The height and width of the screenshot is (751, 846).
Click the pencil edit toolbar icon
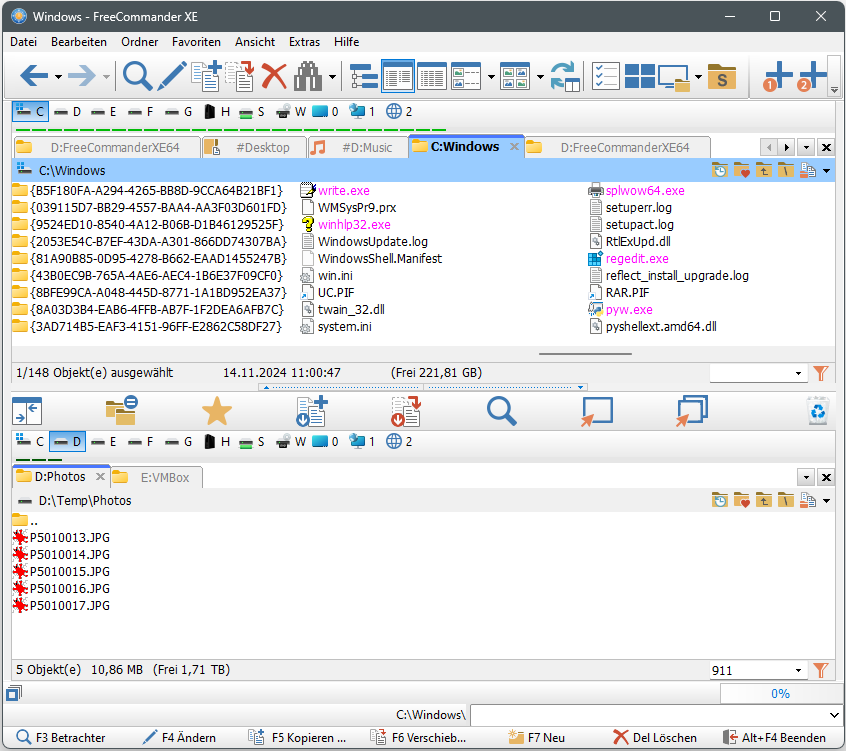click(x=172, y=76)
